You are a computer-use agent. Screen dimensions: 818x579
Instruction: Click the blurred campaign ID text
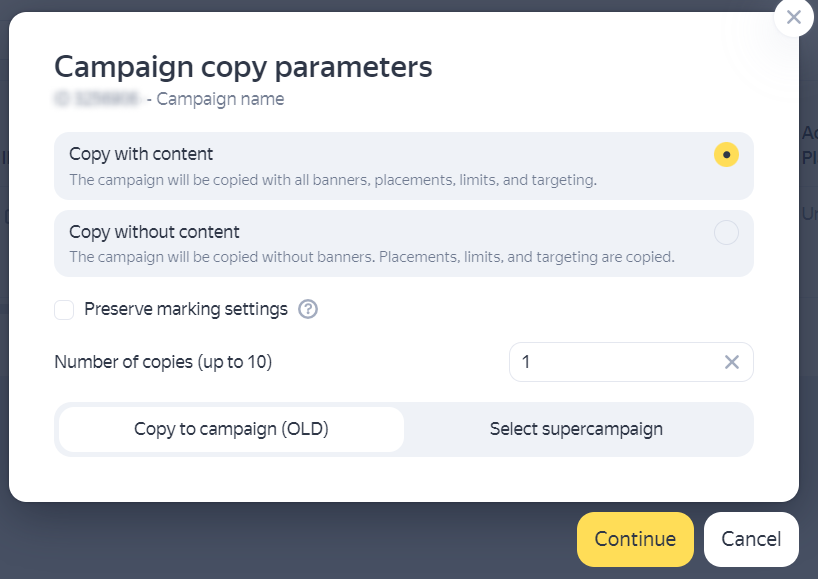click(x=98, y=99)
